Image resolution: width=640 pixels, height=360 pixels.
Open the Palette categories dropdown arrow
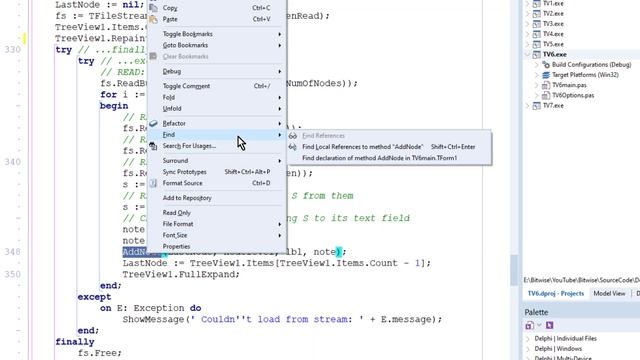539,325
